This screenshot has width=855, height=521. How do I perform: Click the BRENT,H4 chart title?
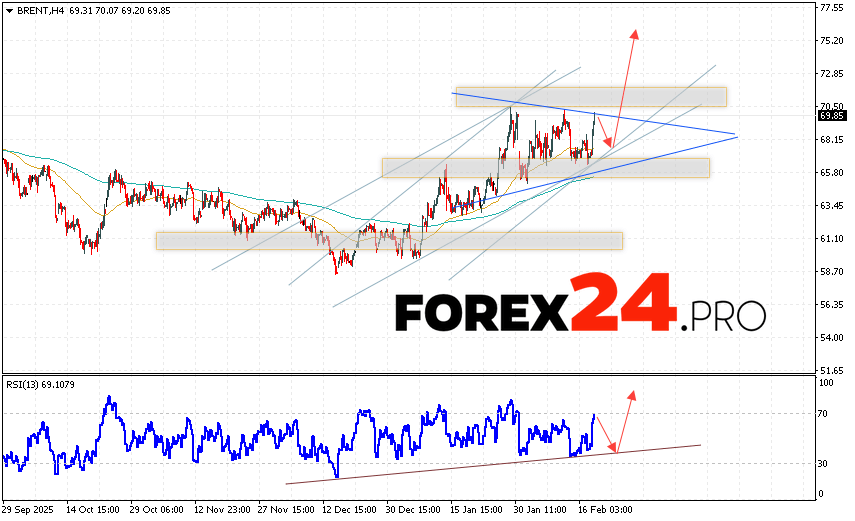click(38, 9)
